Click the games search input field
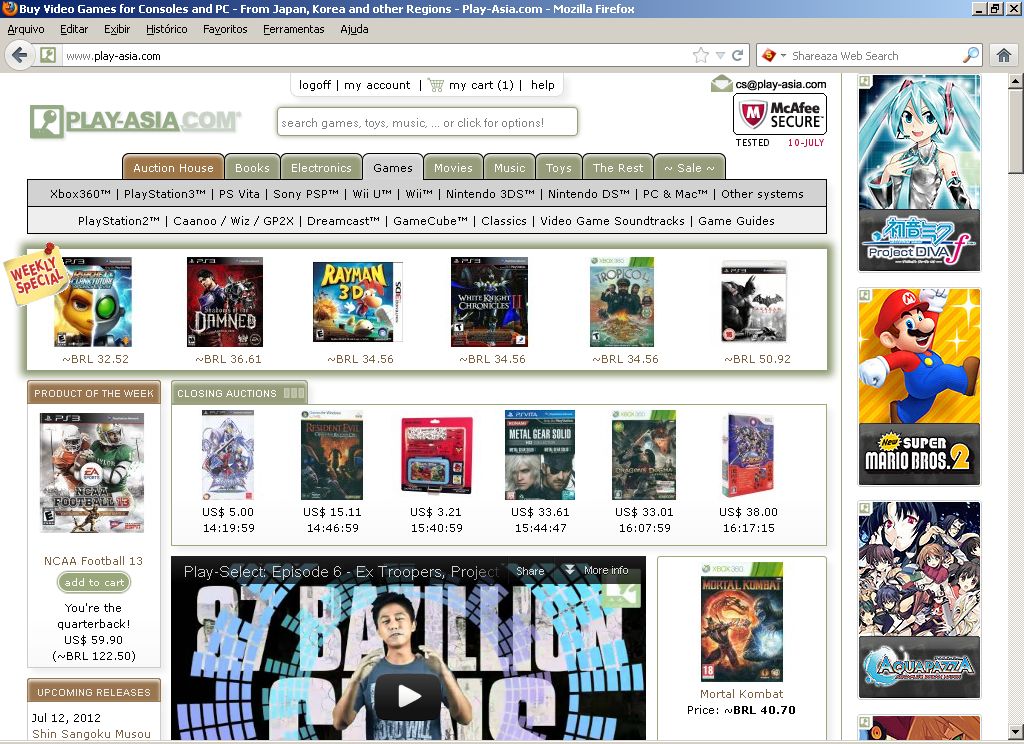 (x=427, y=123)
